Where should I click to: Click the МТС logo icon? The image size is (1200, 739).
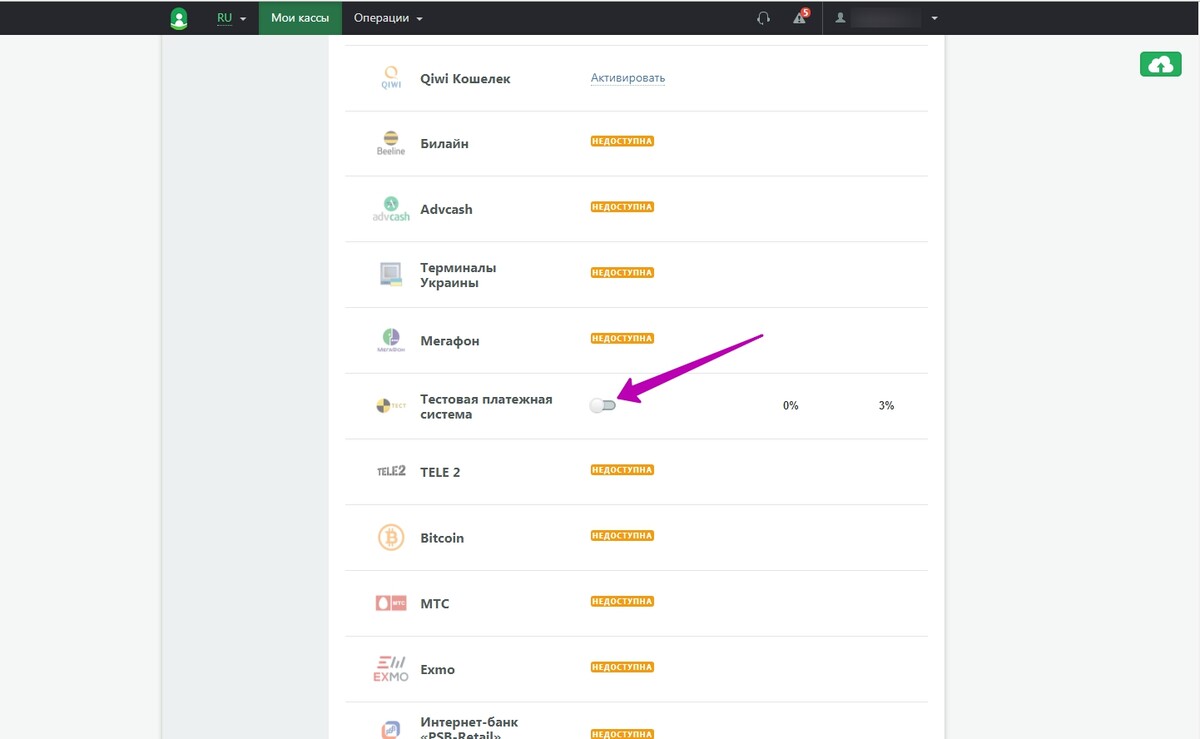391,603
